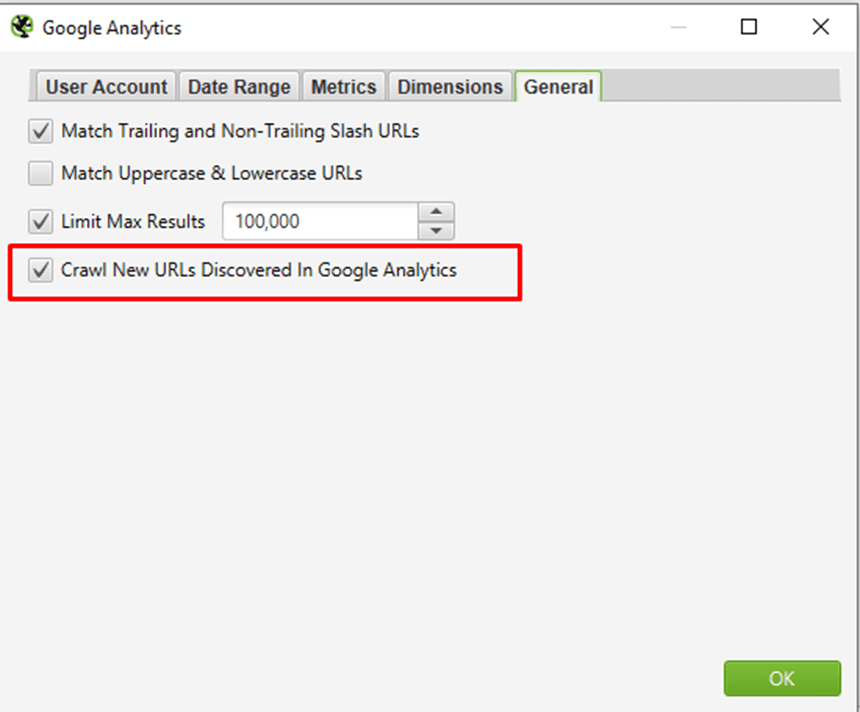This screenshot has height=712, width=860.
Task: Minimize the Google Analytics window
Action: (x=678, y=26)
